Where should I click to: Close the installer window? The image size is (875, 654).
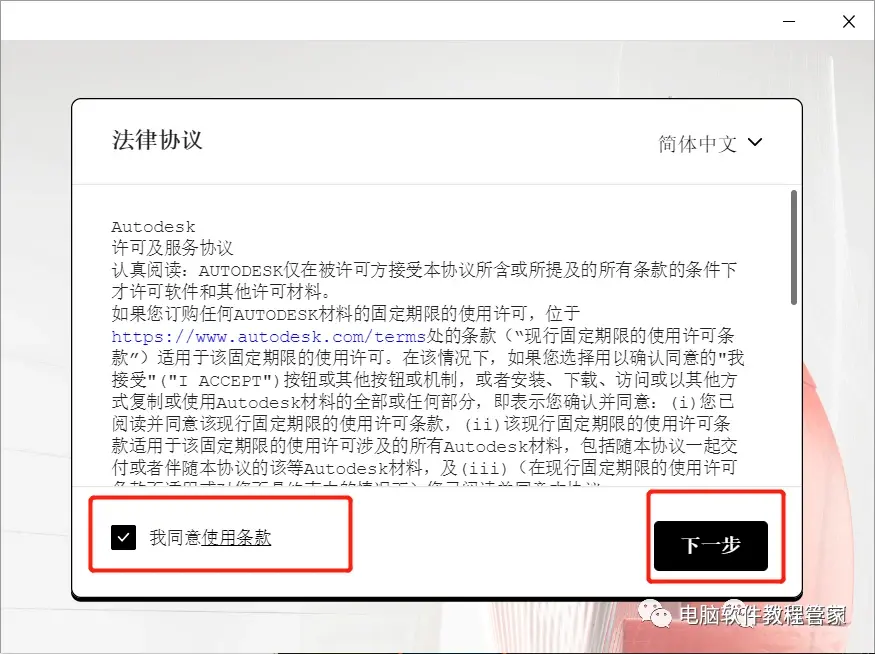click(849, 21)
